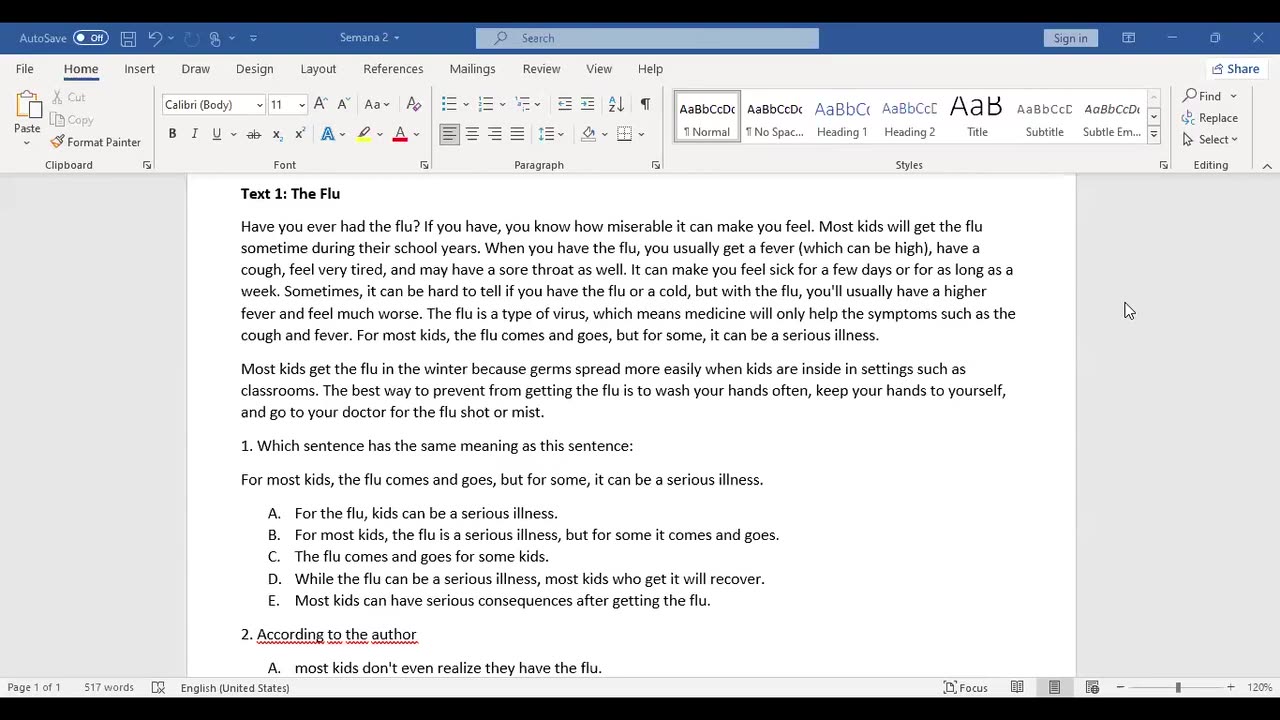Image resolution: width=1280 pixels, height=720 pixels.
Task: Shrink font size icon
Action: [343, 104]
